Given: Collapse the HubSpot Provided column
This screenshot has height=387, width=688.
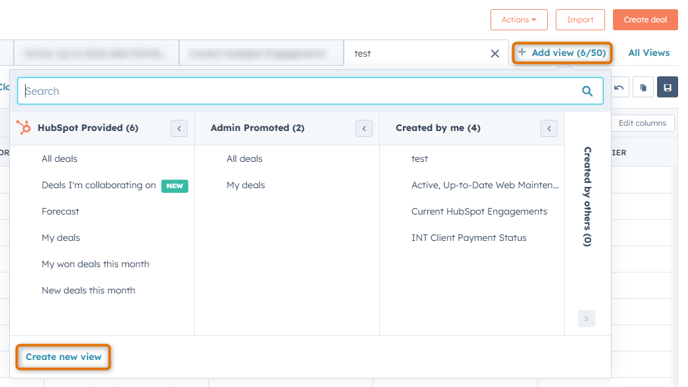Looking at the screenshot, I should tap(179, 129).
